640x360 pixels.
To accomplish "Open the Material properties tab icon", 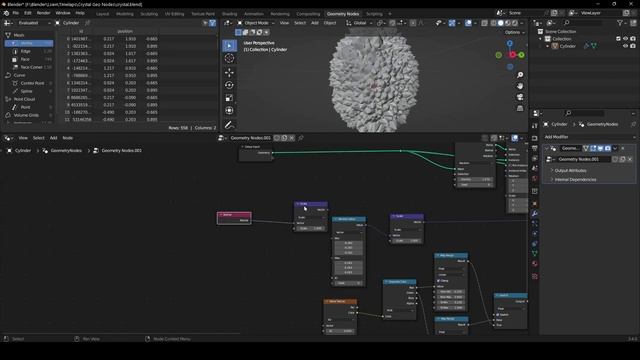I will pos(535,264).
